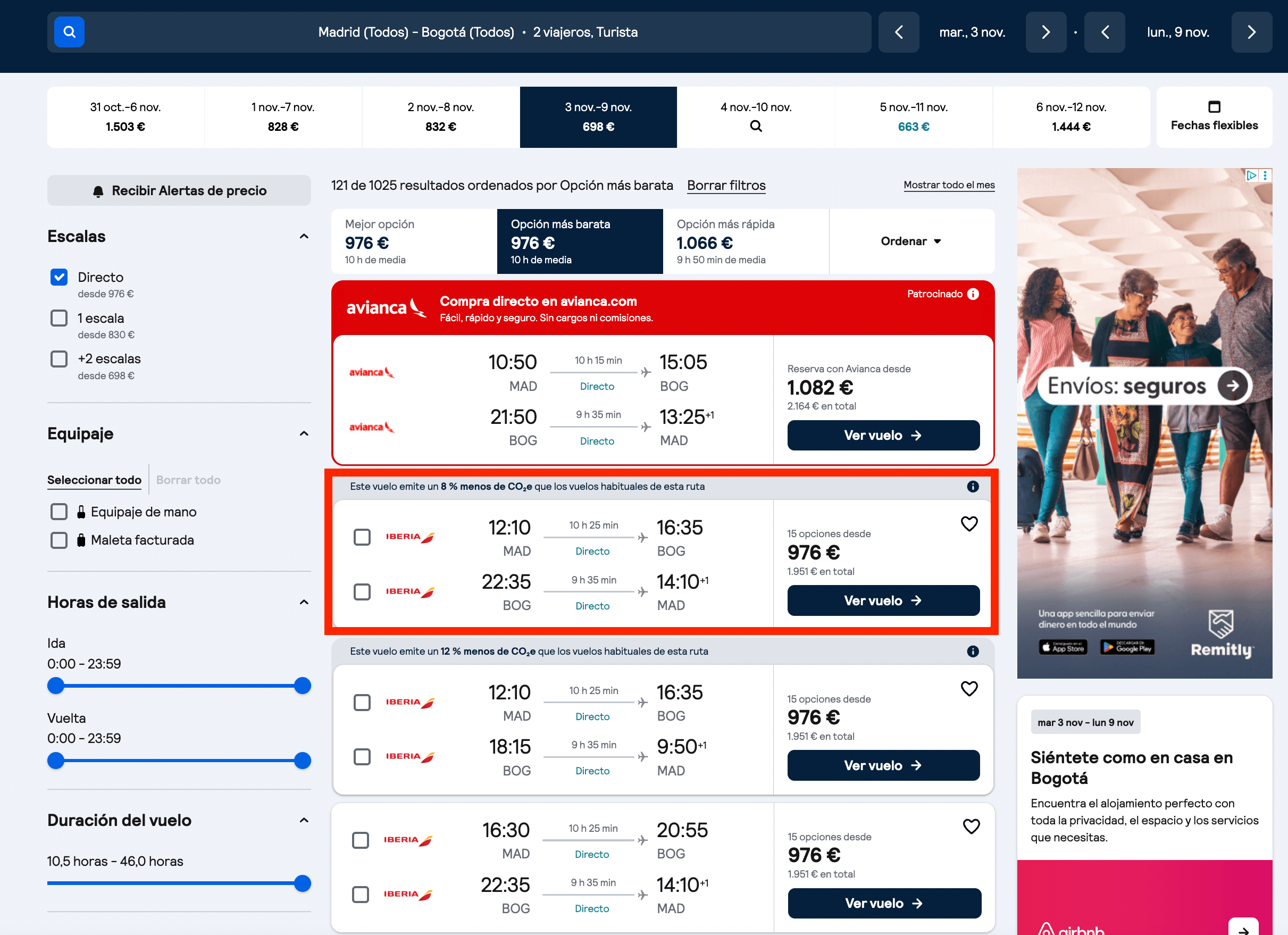The width and height of the screenshot is (1288, 935).
Task: Uncheck the Directo stops filter
Action: pos(59,277)
